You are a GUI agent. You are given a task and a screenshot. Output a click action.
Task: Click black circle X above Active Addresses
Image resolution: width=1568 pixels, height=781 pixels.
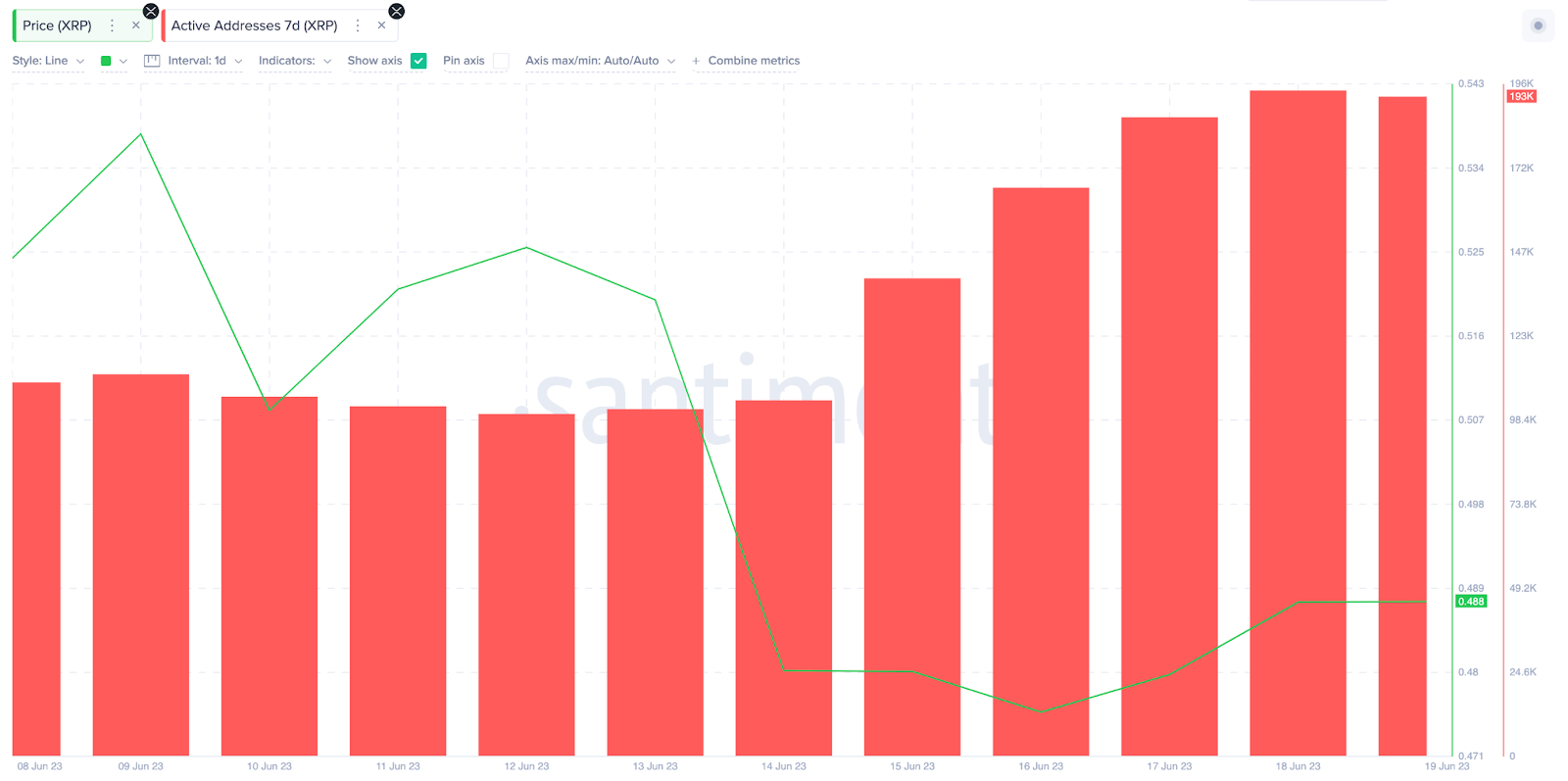coord(396,11)
